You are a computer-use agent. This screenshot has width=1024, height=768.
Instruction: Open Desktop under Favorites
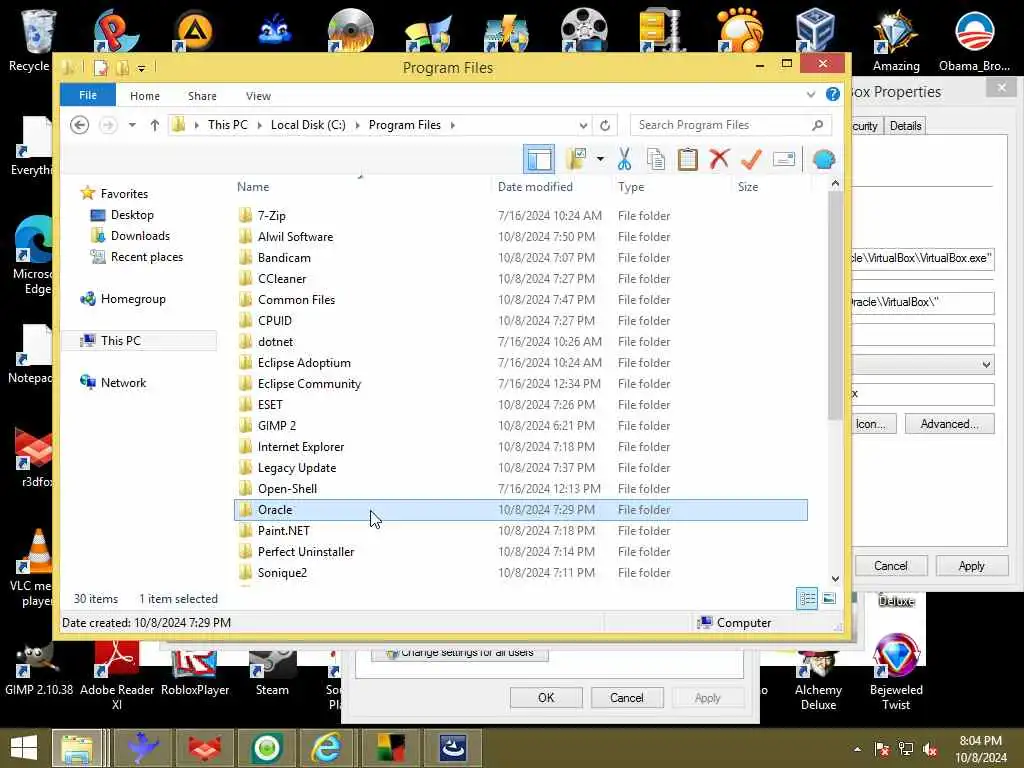click(x=132, y=215)
